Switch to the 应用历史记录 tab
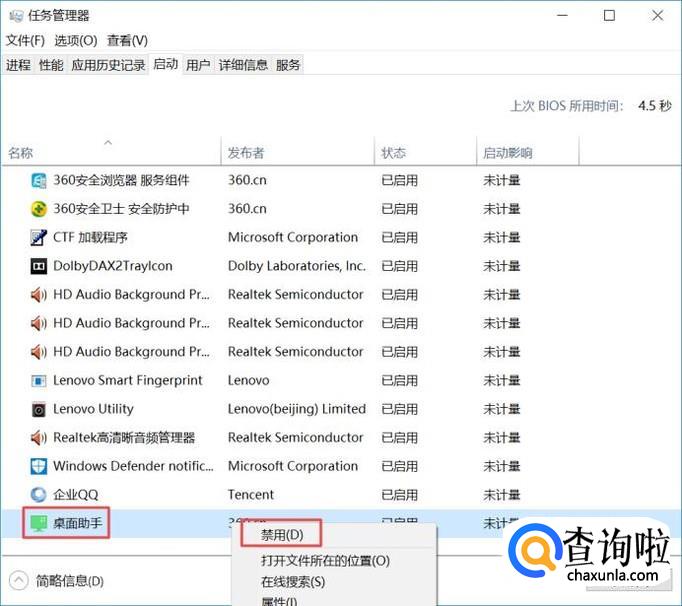The width and height of the screenshot is (682, 606). (x=108, y=65)
